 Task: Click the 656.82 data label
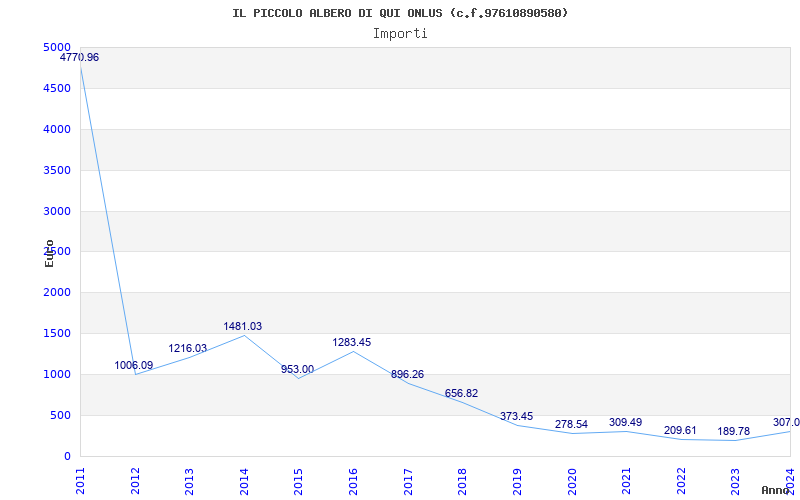462,393
